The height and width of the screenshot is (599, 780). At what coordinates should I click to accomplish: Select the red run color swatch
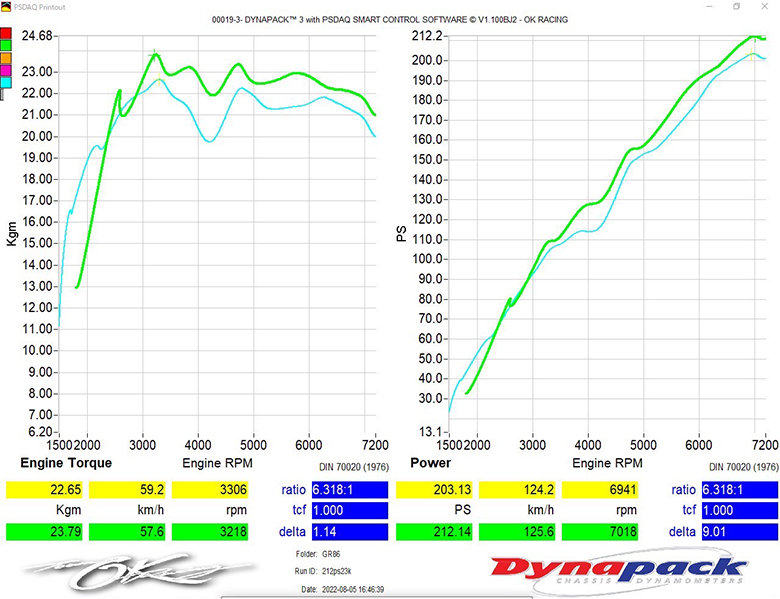[x=5, y=33]
